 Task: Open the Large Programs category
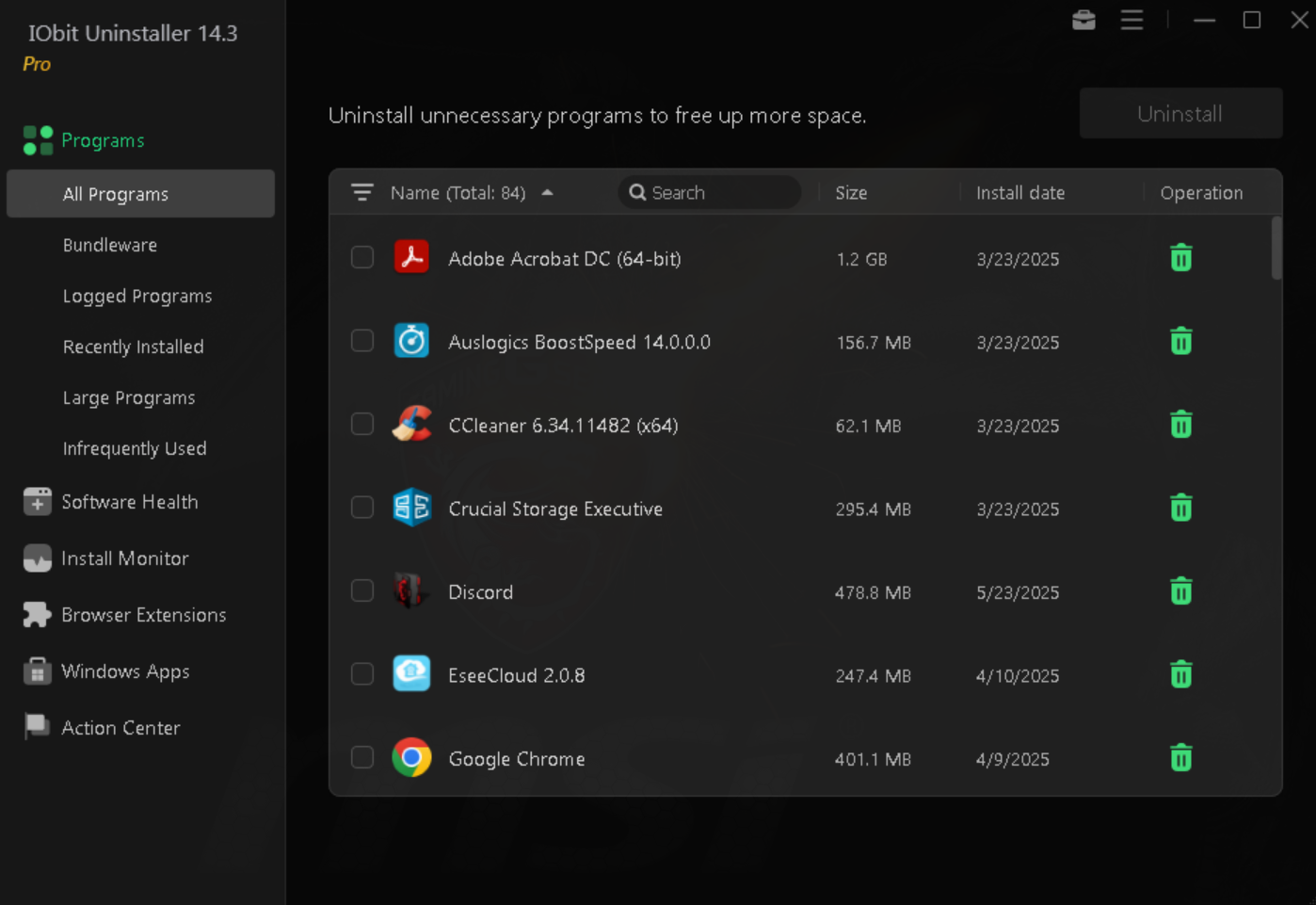pos(129,397)
